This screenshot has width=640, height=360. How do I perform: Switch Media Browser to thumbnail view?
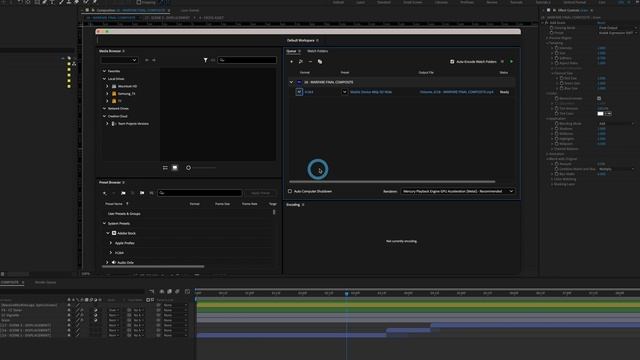175,168
